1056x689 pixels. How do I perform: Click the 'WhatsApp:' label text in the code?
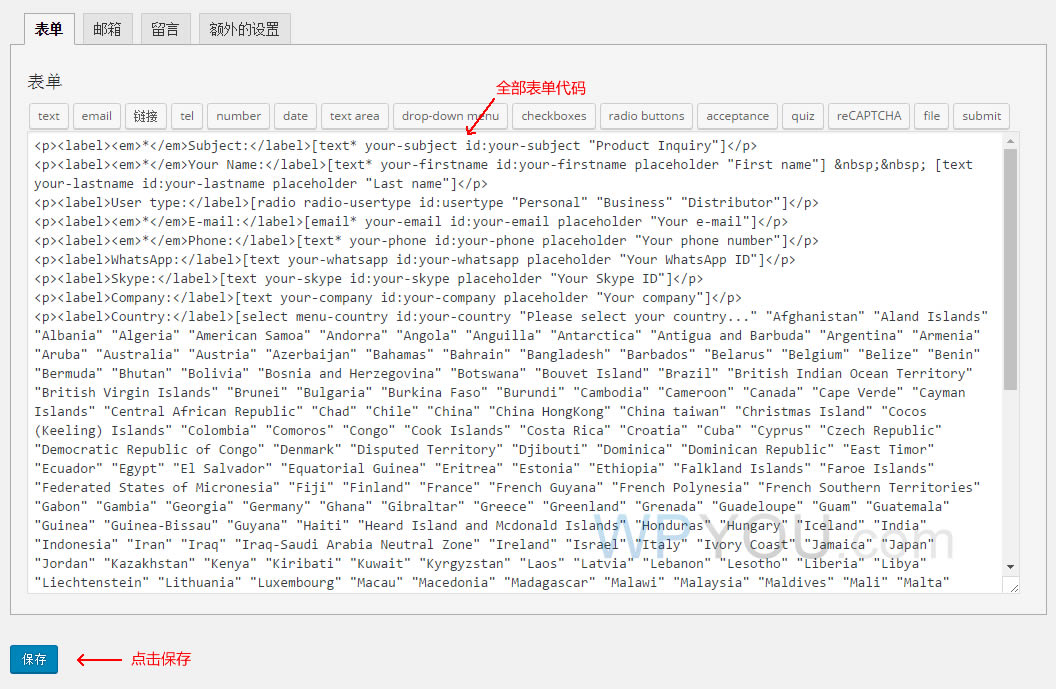coord(141,260)
